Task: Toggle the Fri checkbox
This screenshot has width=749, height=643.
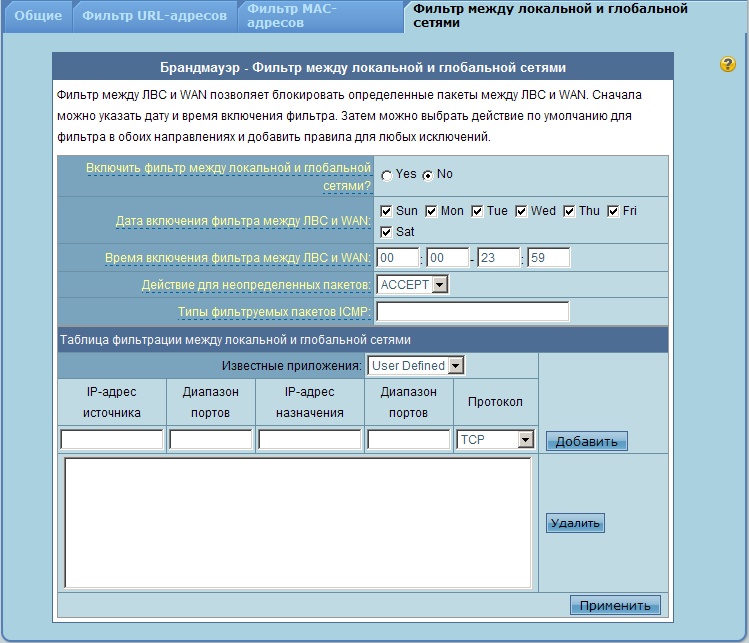Action: 613,211
